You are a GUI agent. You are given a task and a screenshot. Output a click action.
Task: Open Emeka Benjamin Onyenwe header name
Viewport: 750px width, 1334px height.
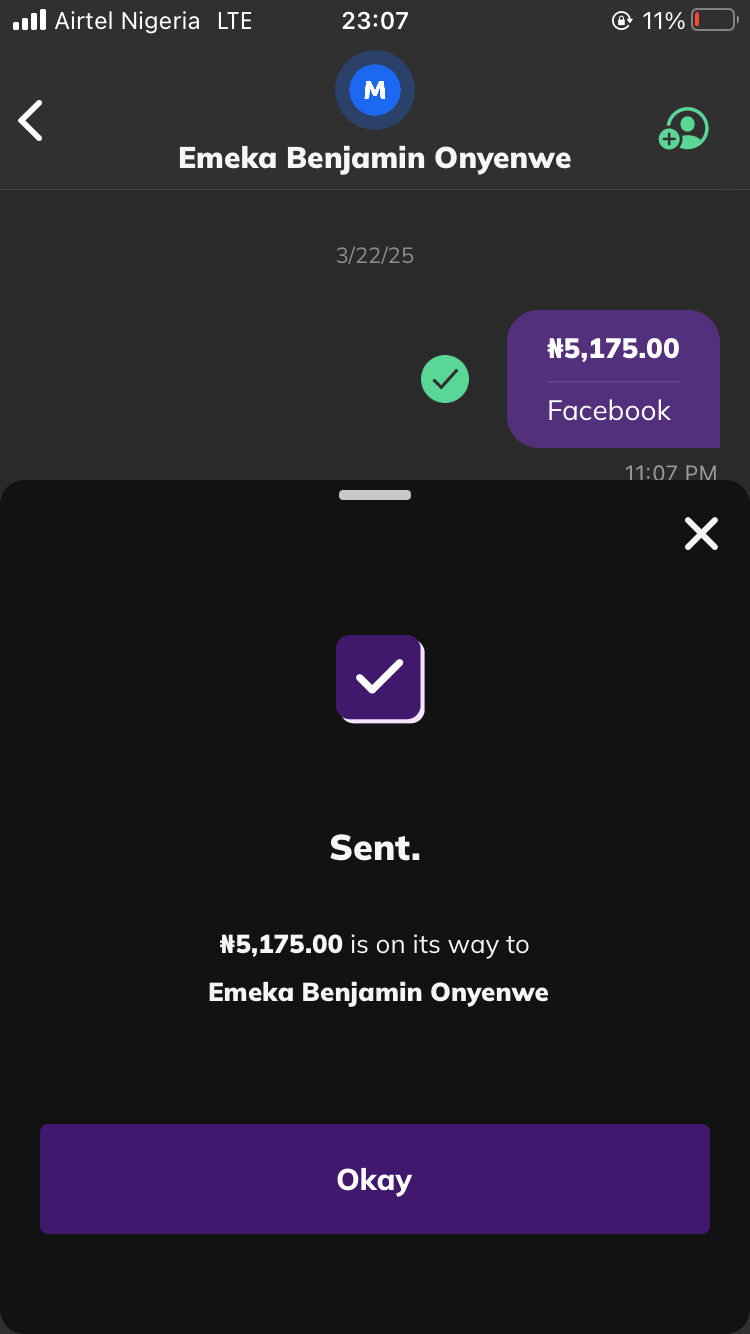375,158
